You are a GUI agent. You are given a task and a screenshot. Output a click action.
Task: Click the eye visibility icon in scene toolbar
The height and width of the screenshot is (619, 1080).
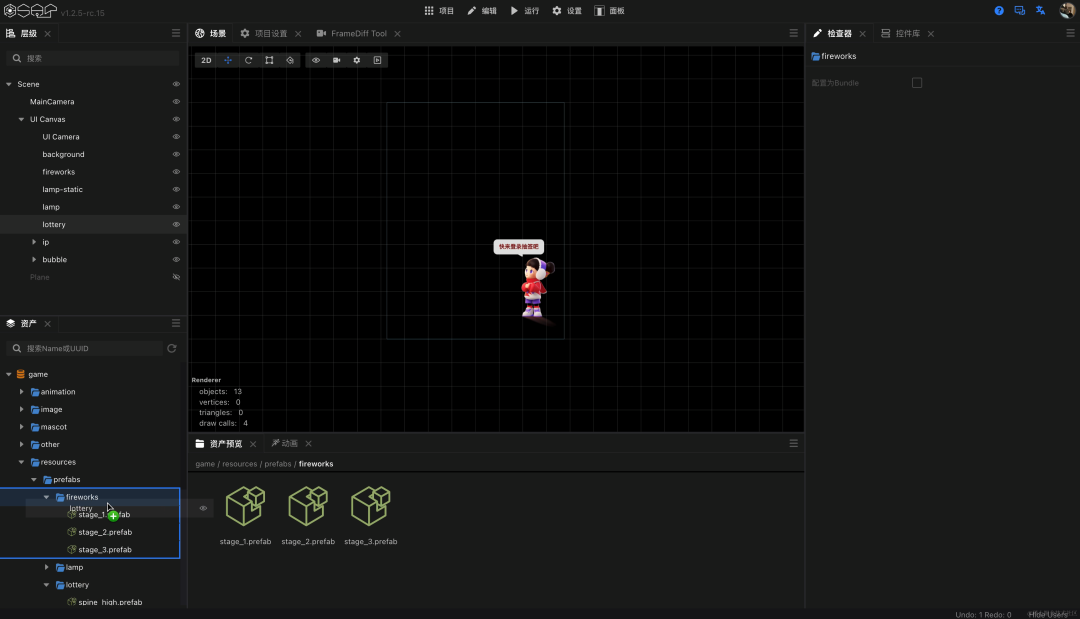[x=316, y=61]
